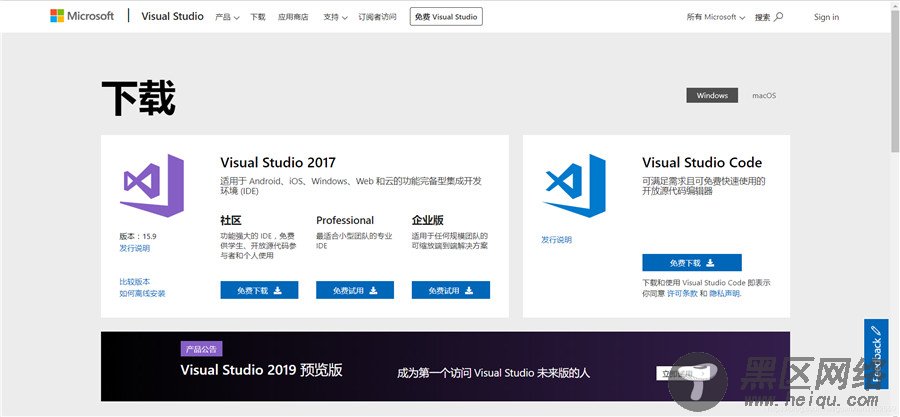900x417 pixels.
Task: Click the pencil icon on Feedback tab
Action: tap(875, 331)
